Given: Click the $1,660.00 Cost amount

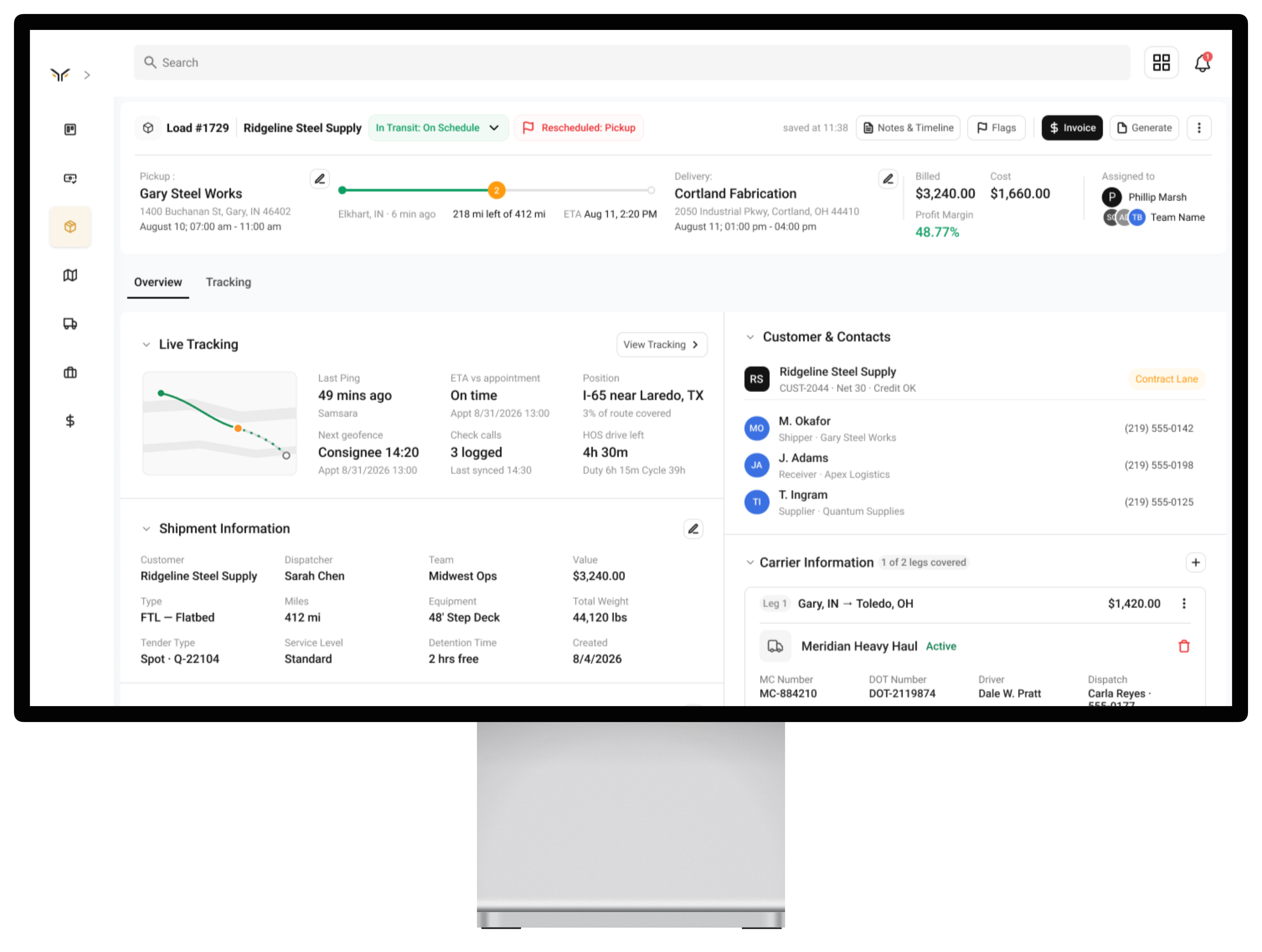Looking at the screenshot, I should click(x=1020, y=194).
